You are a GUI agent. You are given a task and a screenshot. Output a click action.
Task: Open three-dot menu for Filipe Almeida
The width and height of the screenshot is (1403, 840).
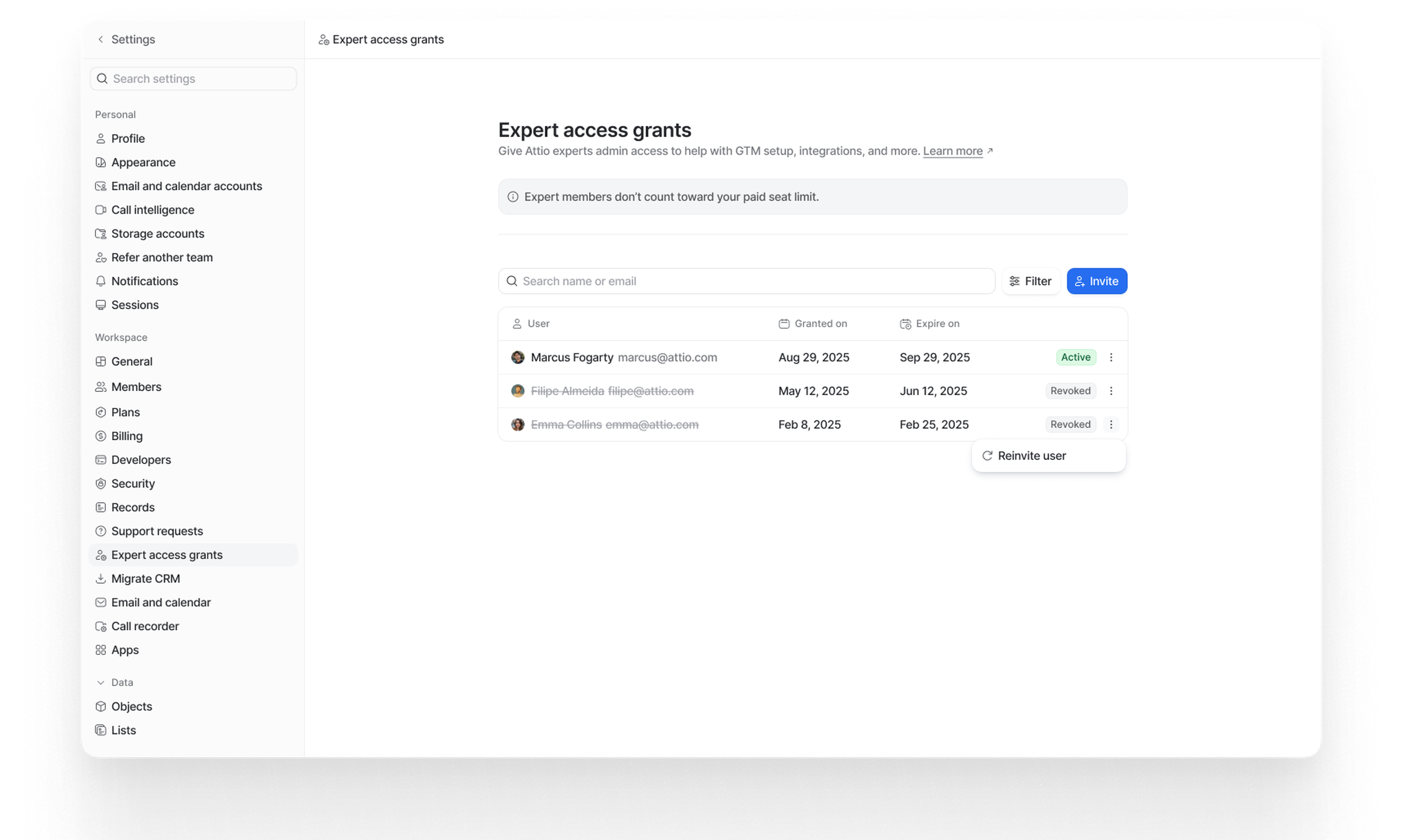1110,391
